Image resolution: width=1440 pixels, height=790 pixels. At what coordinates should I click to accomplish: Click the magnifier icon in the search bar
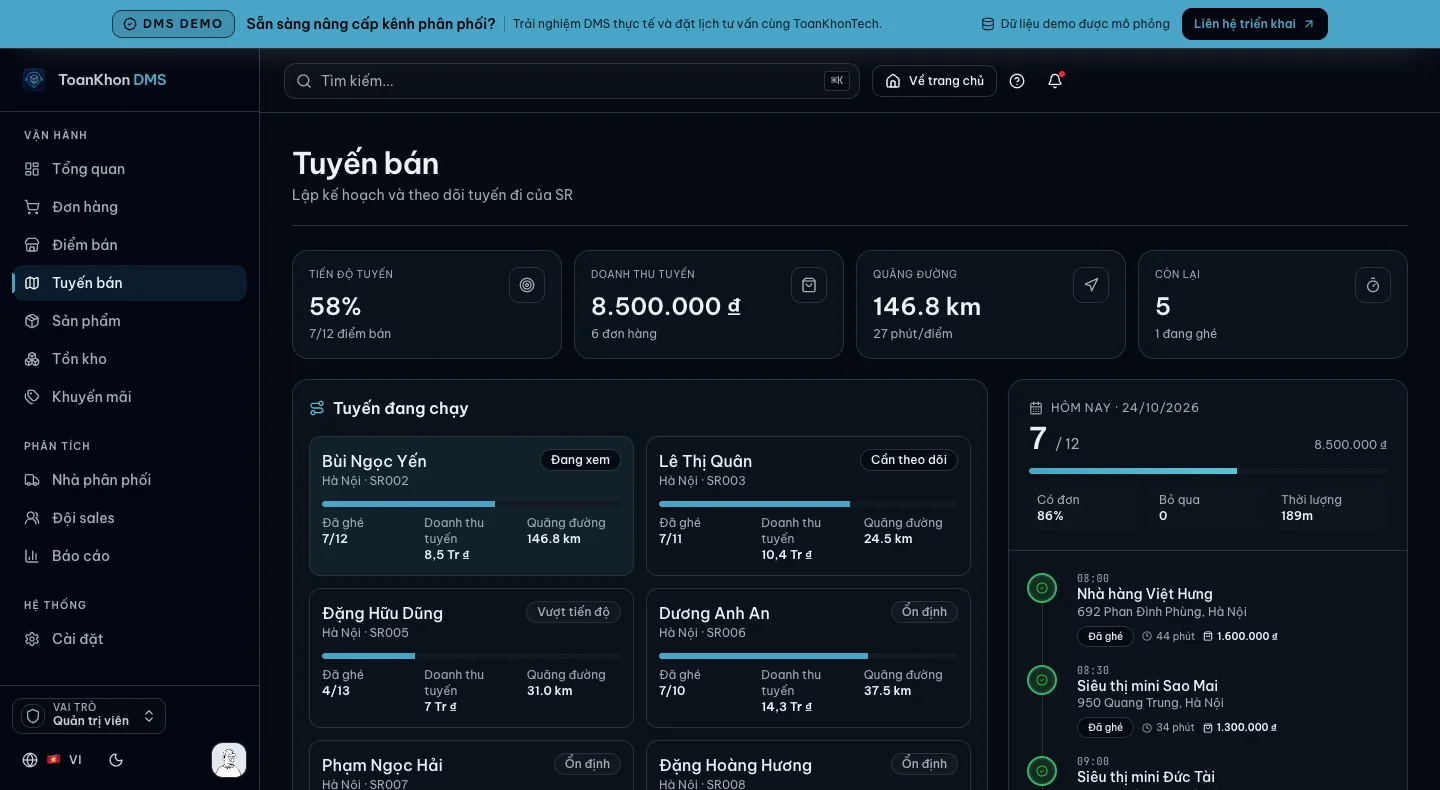[x=304, y=81]
